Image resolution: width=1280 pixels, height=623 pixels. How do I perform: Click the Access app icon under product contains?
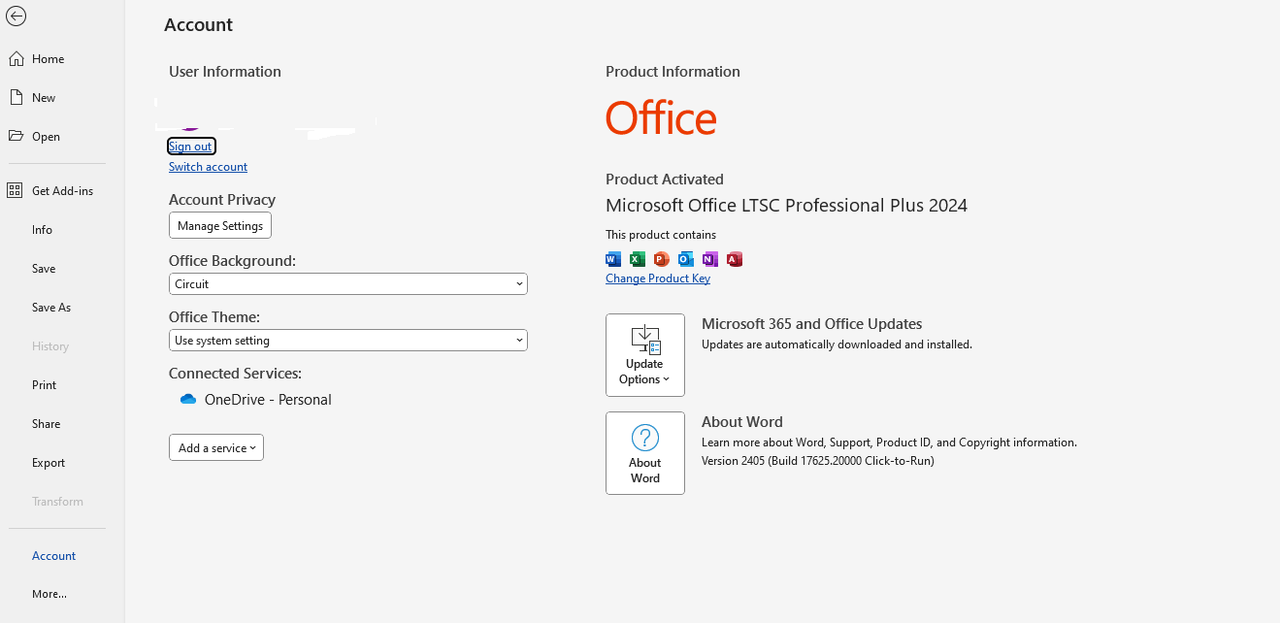[x=734, y=259]
